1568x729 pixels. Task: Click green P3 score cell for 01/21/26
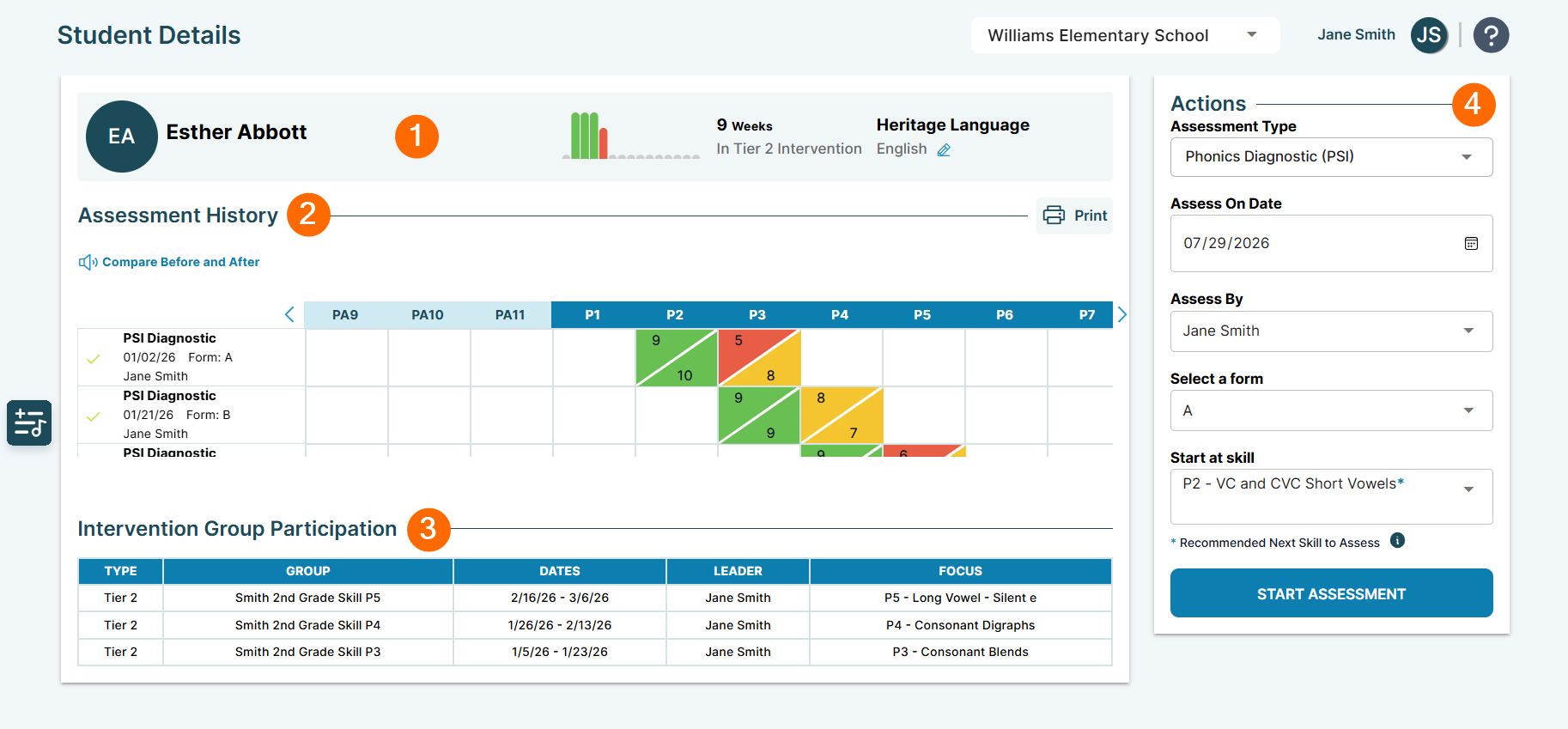tap(759, 416)
